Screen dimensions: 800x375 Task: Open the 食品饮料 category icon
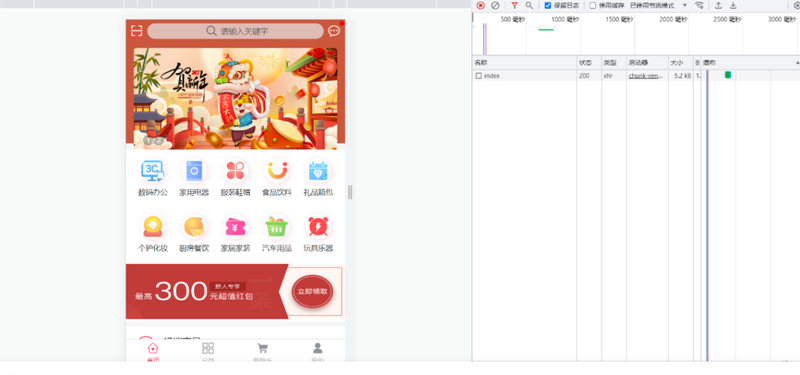(277, 170)
